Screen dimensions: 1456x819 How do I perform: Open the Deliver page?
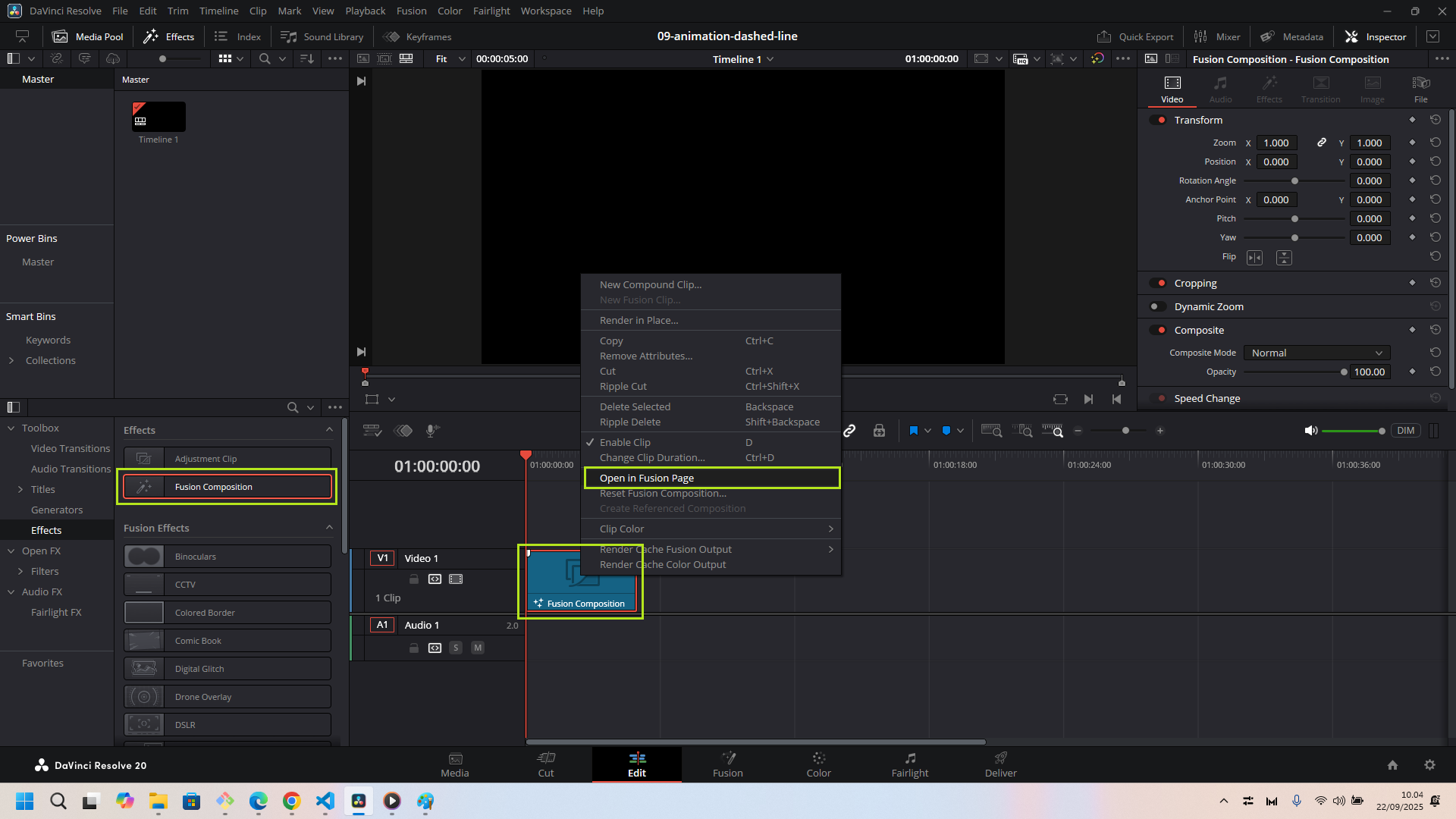coord(1000,764)
